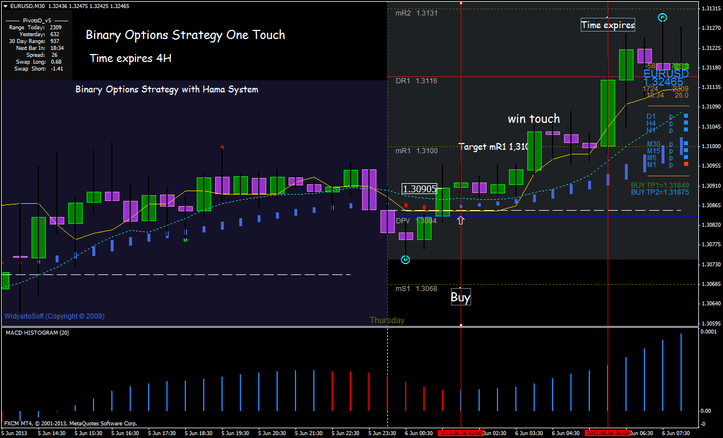Click the blue 1.32465 price readout
Screen dimensions: 723x438
663,82
